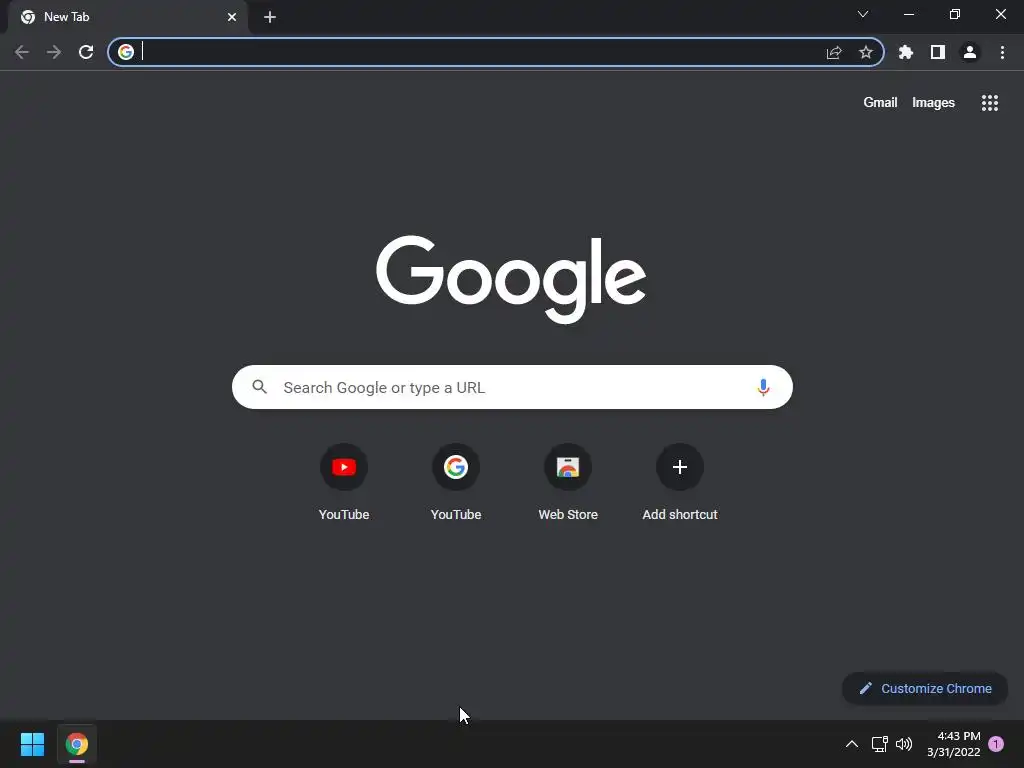This screenshot has height=768, width=1024.
Task: Close the New Tab tab
Action: pos(232,17)
